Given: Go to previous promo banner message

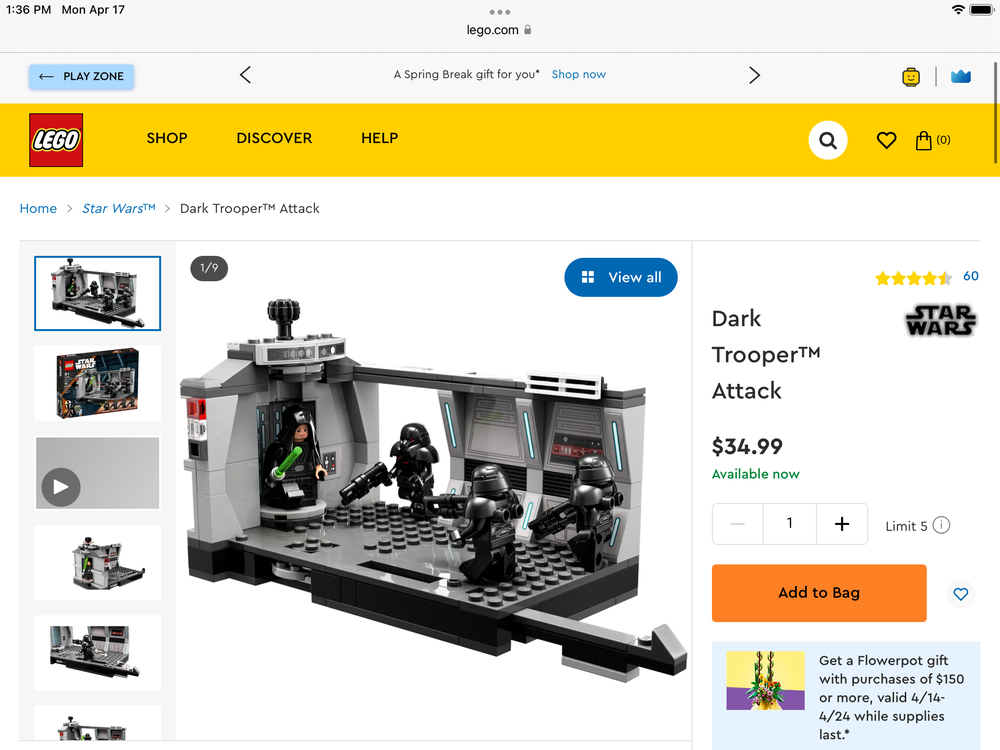Looking at the screenshot, I should [246, 75].
